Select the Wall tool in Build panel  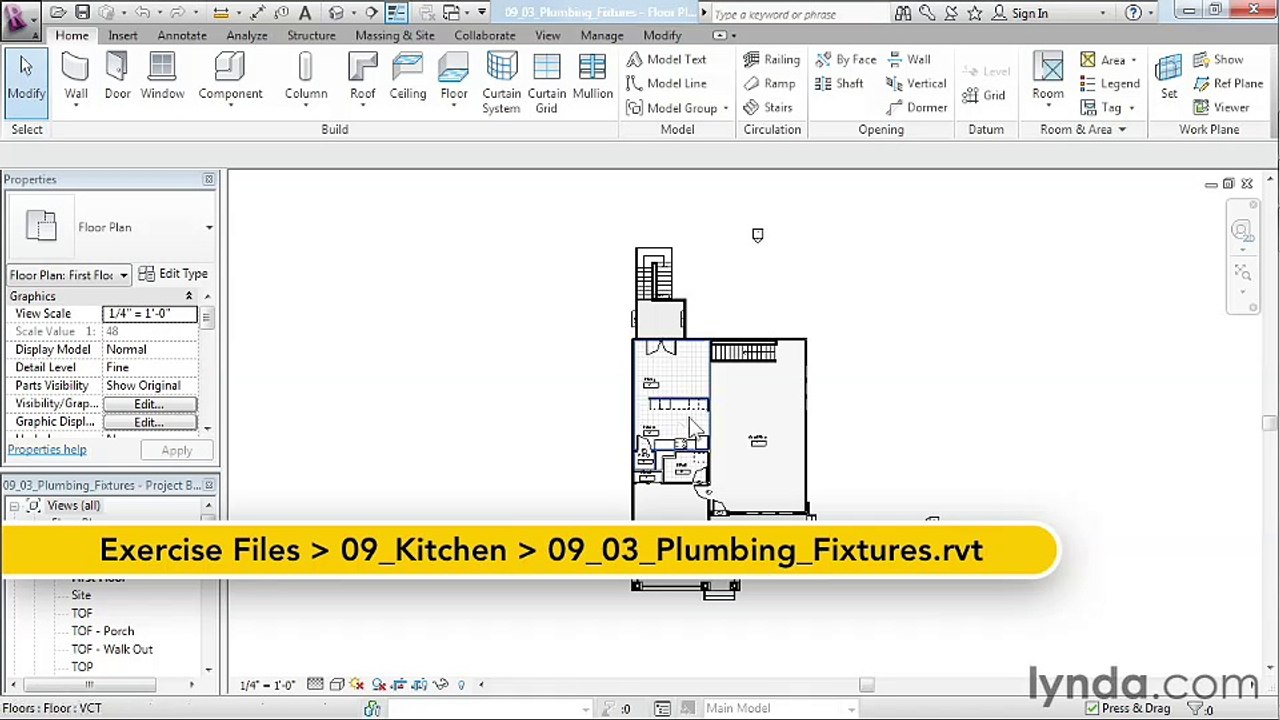tap(76, 77)
